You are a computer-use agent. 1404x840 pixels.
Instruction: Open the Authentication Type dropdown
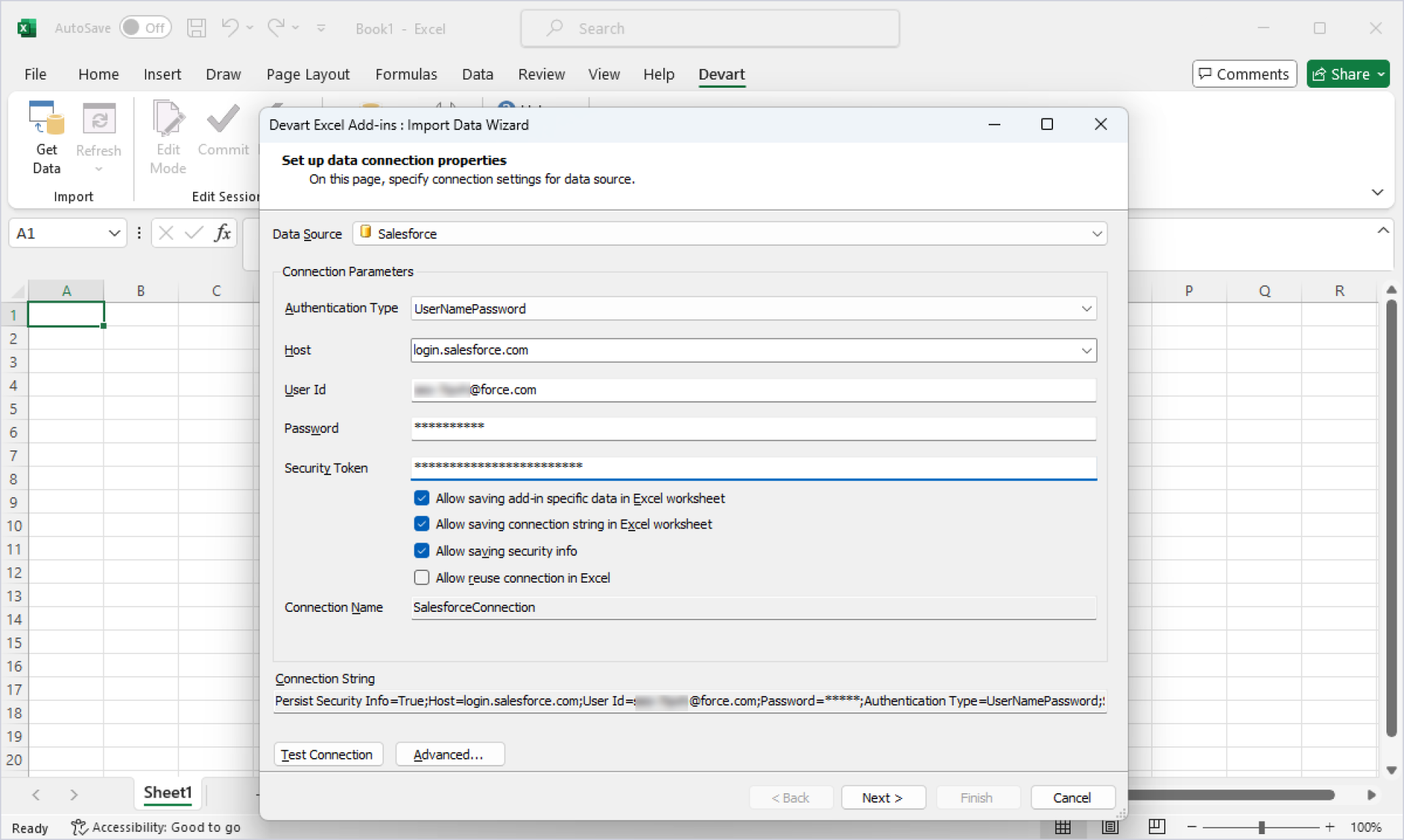pos(1087,309)
